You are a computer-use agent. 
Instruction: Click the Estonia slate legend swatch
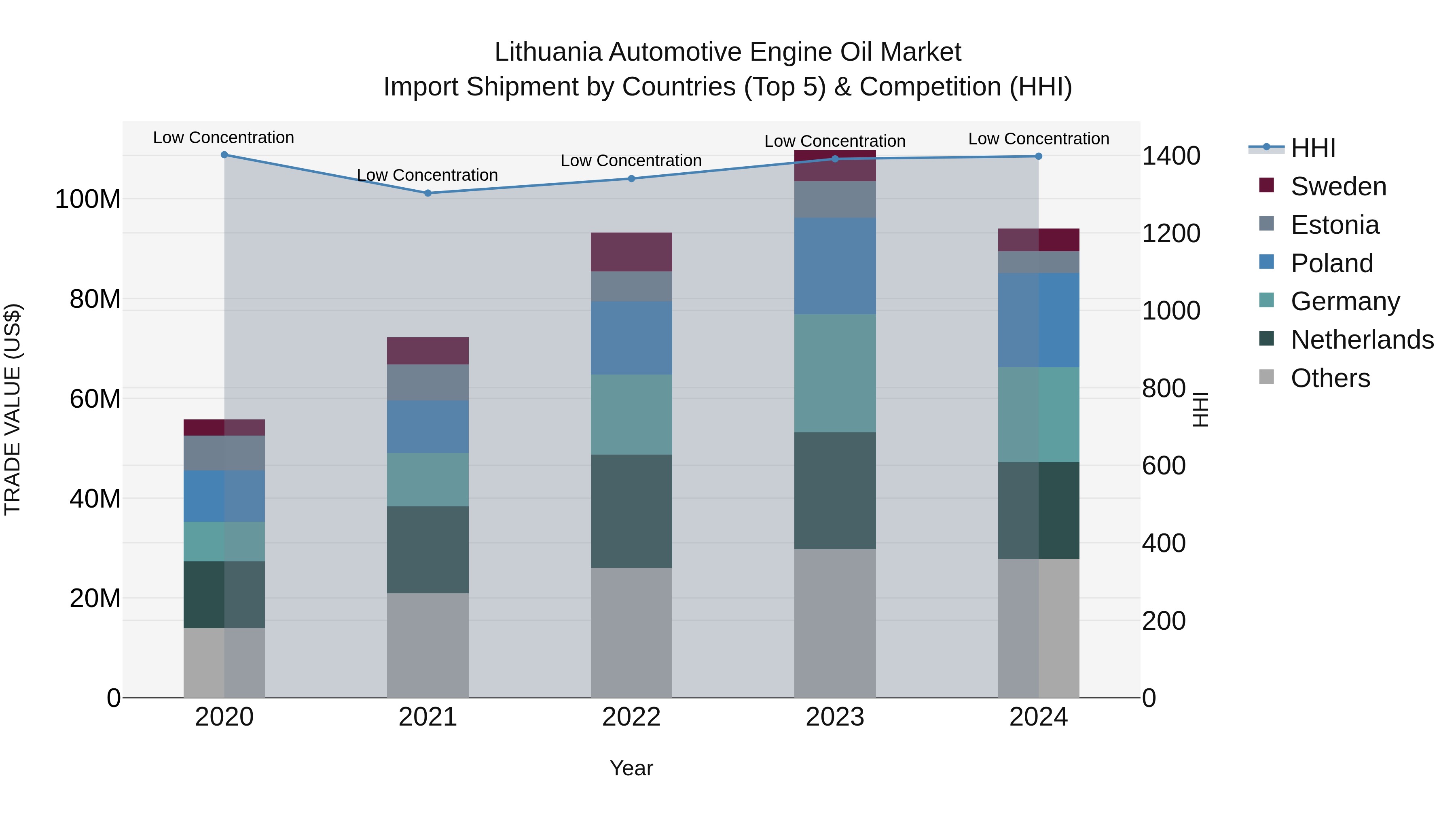click(1267, 223)
